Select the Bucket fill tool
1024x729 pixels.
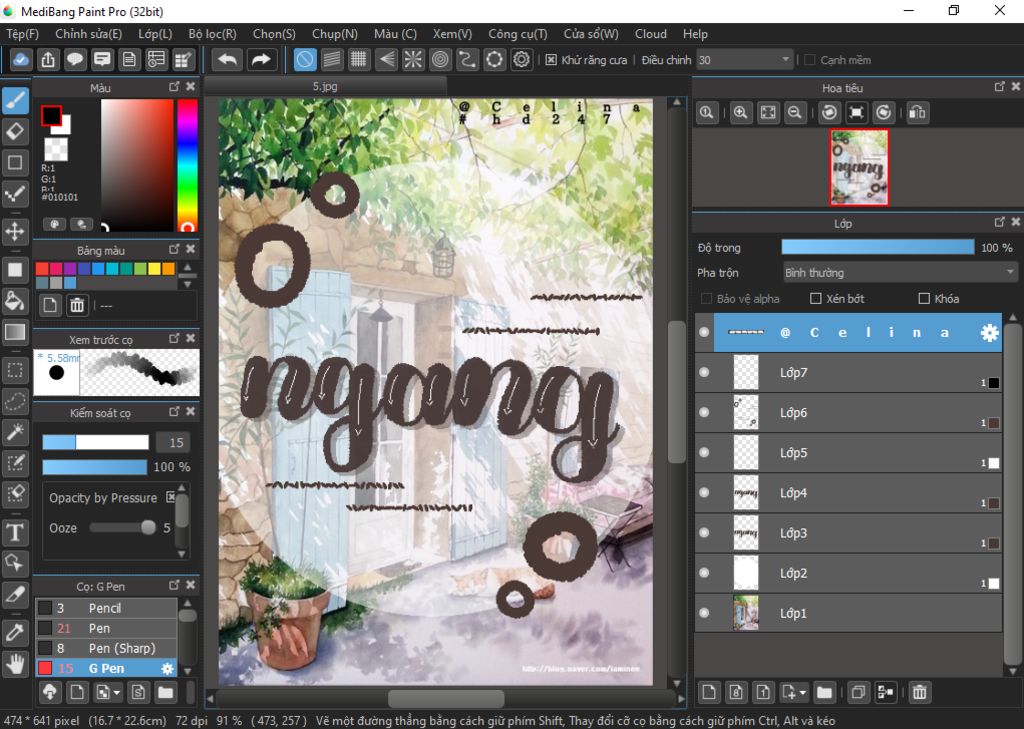(15, 301)
